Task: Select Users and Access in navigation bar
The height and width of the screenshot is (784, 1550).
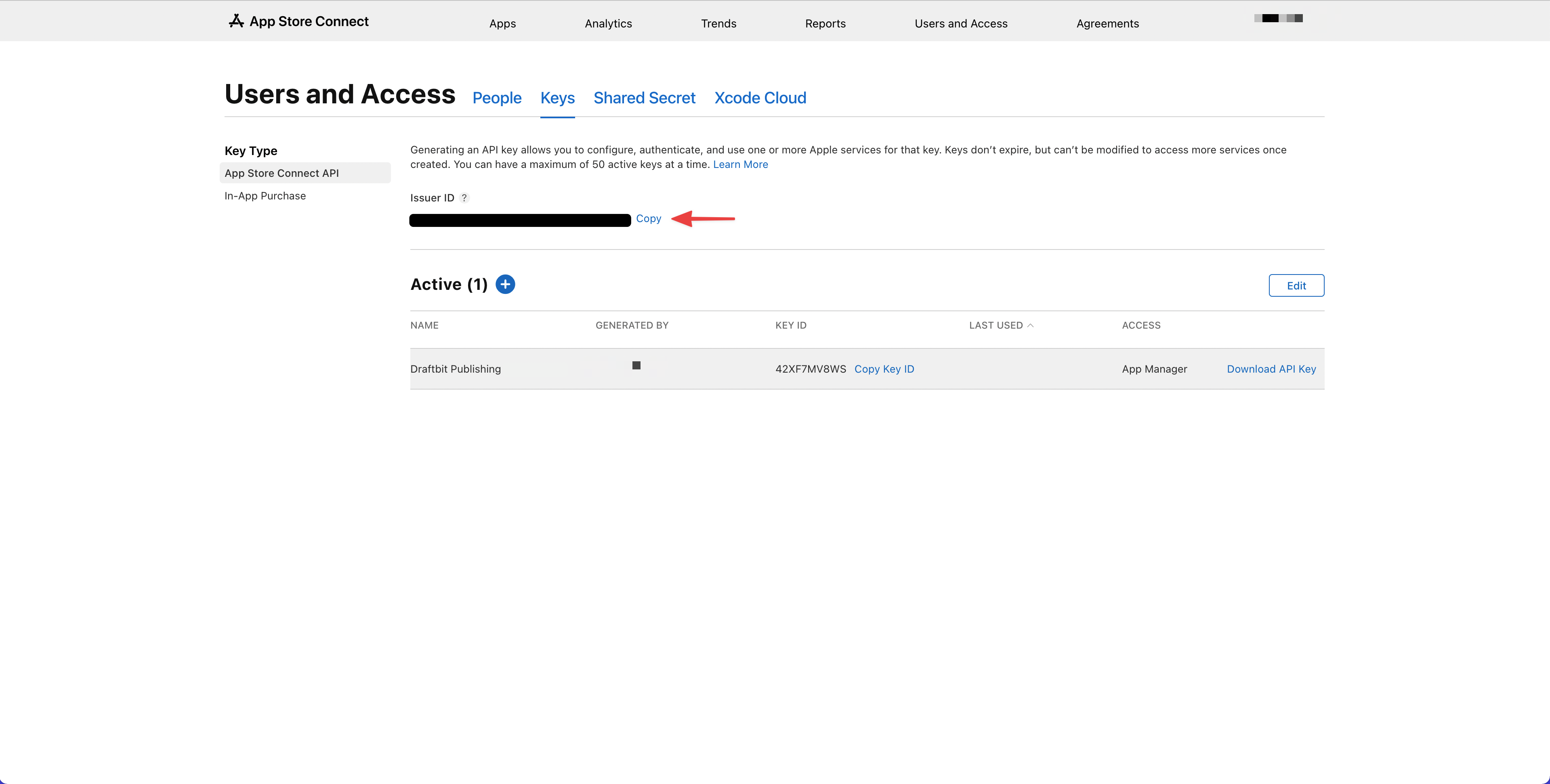Action: (961, 23)
